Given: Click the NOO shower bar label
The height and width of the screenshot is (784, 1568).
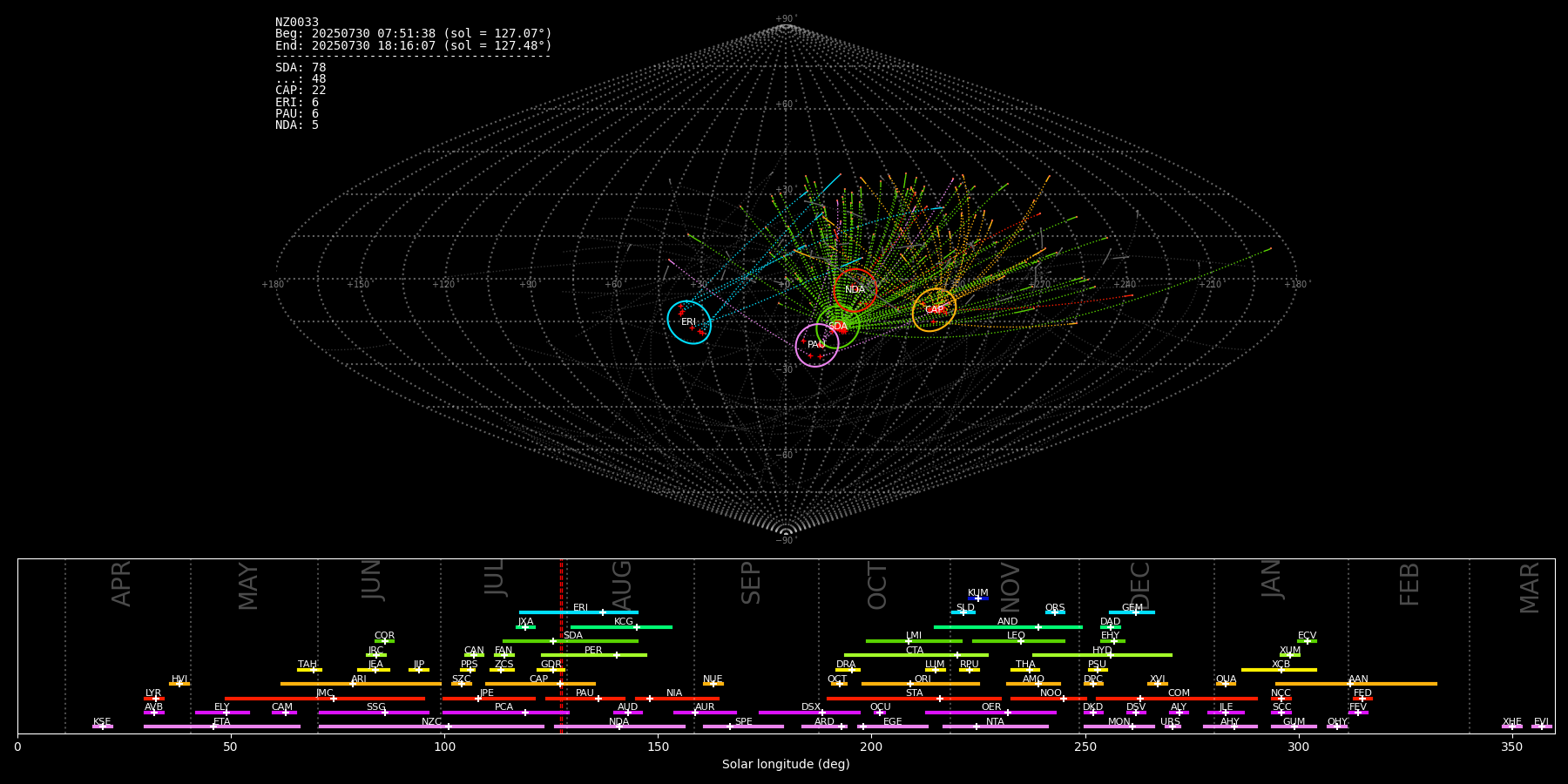Looking at the screenshot, I should 1051,693.
